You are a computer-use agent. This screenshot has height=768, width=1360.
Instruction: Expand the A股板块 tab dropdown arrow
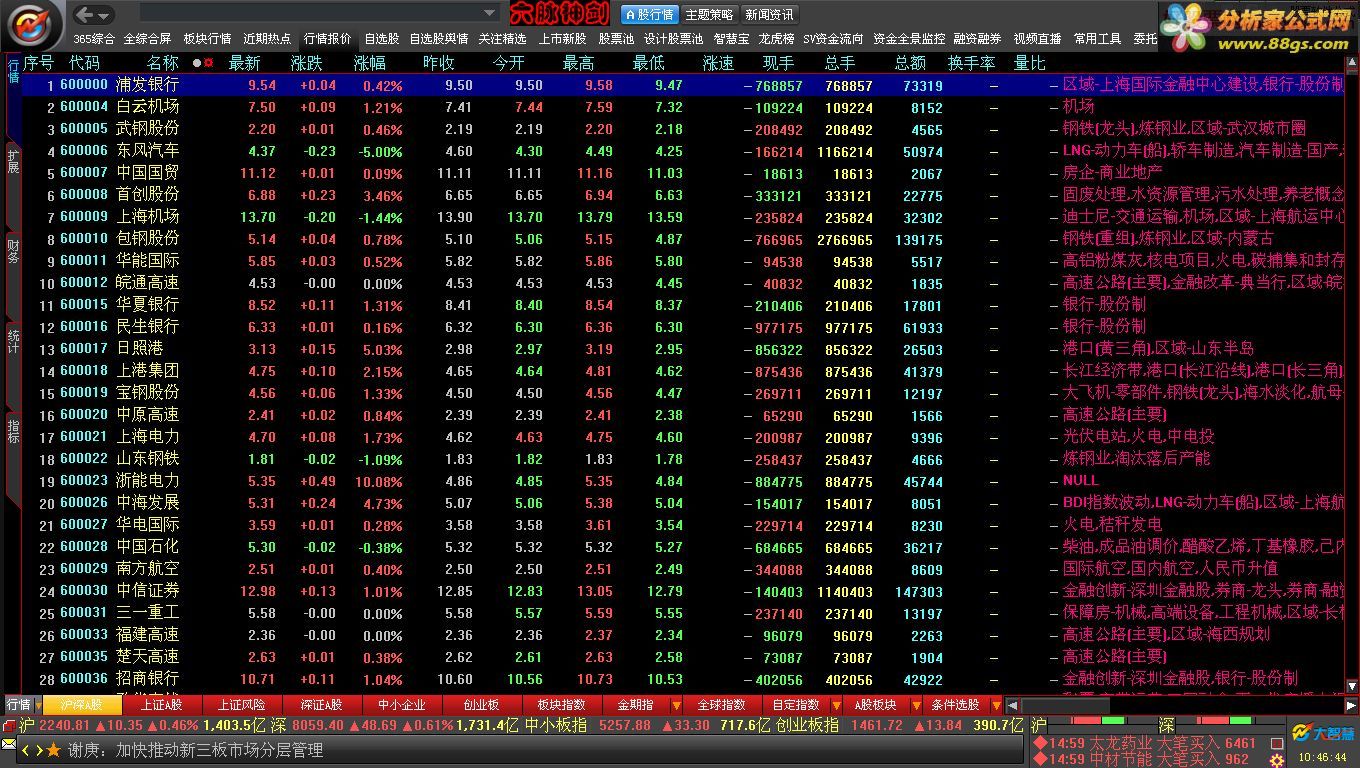917,706
